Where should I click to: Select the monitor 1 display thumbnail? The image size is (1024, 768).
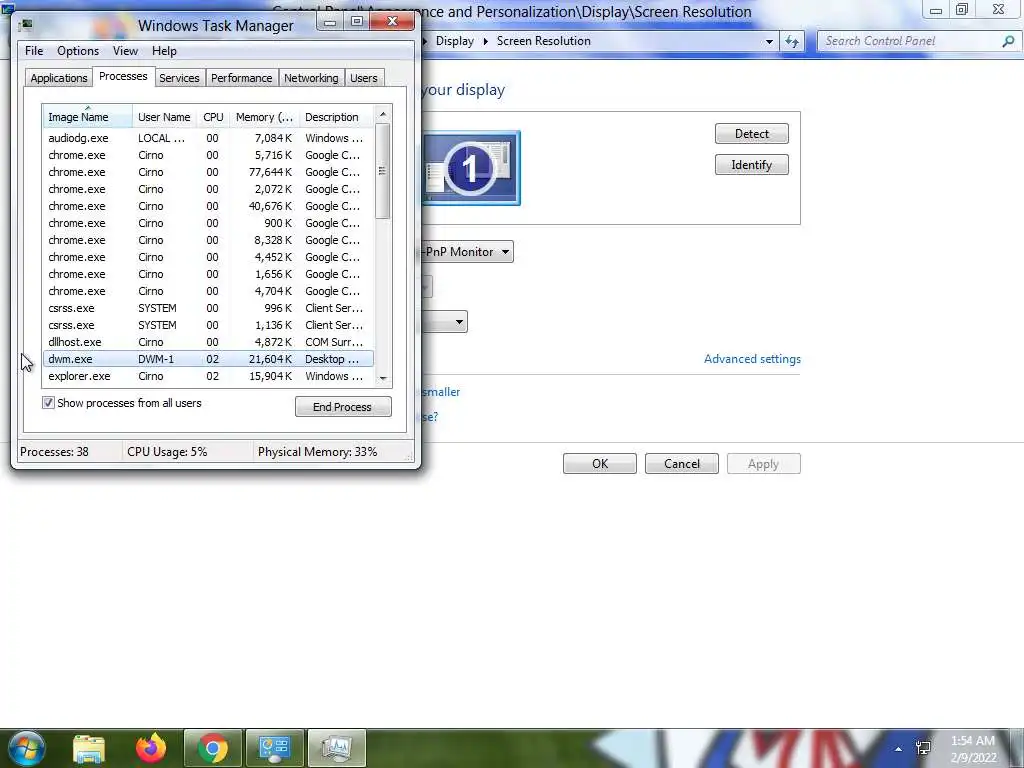(471, 168)
